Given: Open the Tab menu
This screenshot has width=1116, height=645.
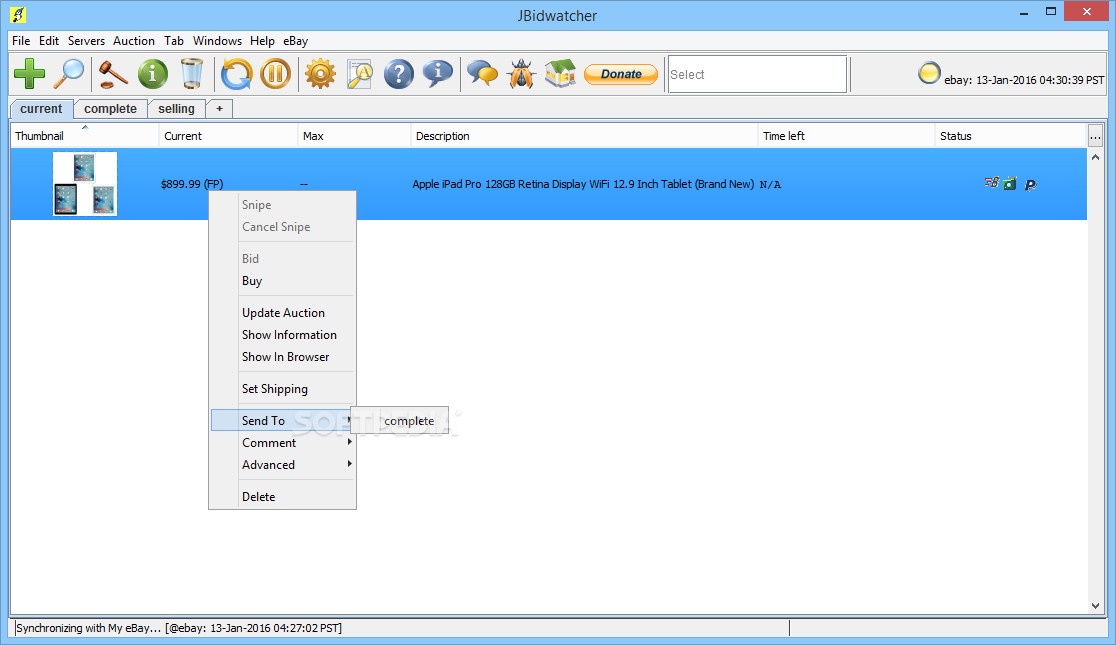Looking at the screenshot, I should pyautogui.click(x=174, y=41).
